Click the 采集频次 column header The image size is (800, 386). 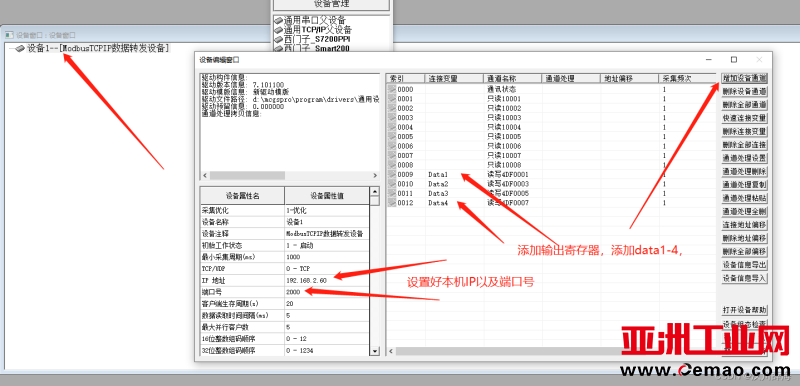tap(688, 79)
